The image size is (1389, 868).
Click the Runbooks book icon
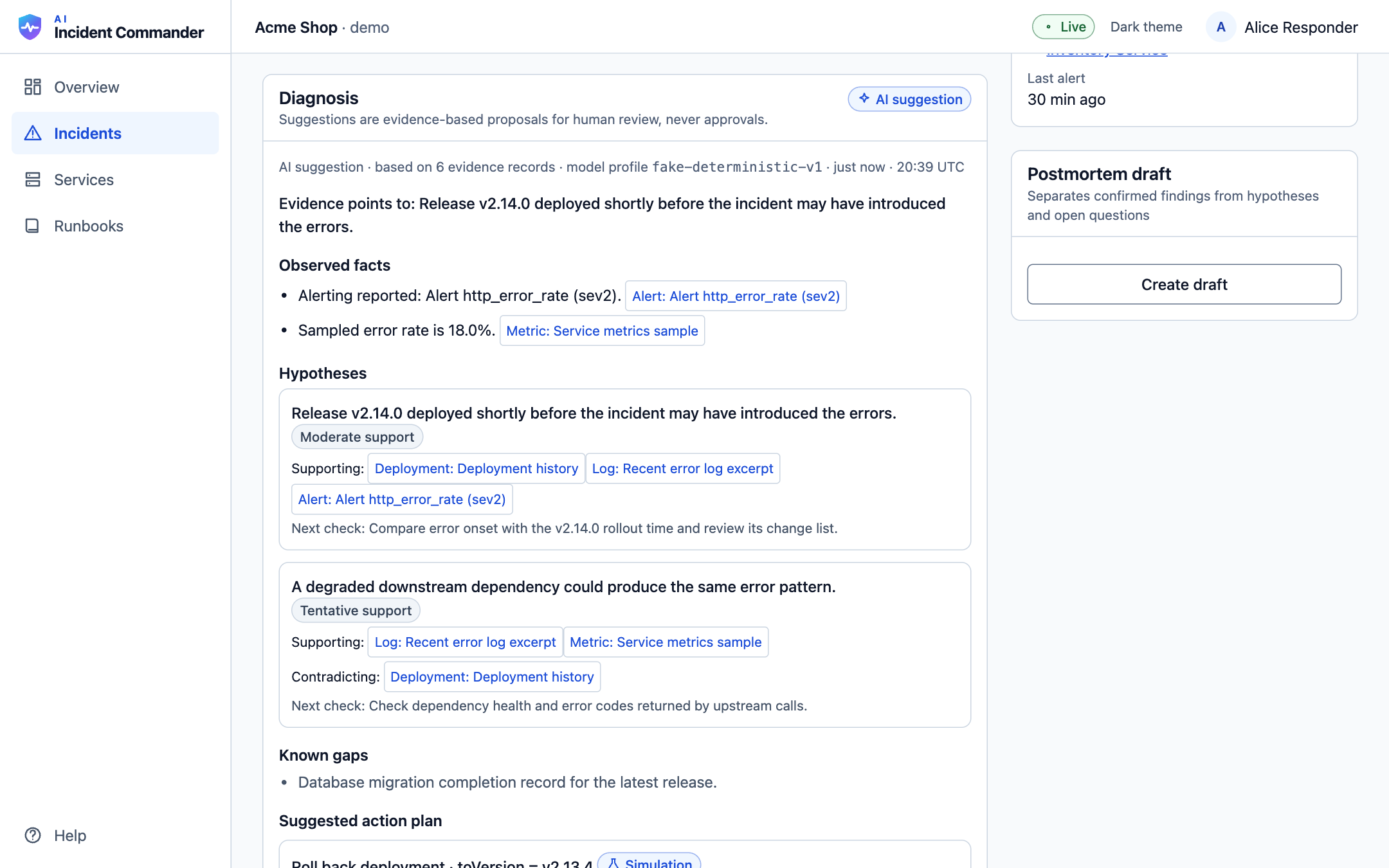[33, 226]
